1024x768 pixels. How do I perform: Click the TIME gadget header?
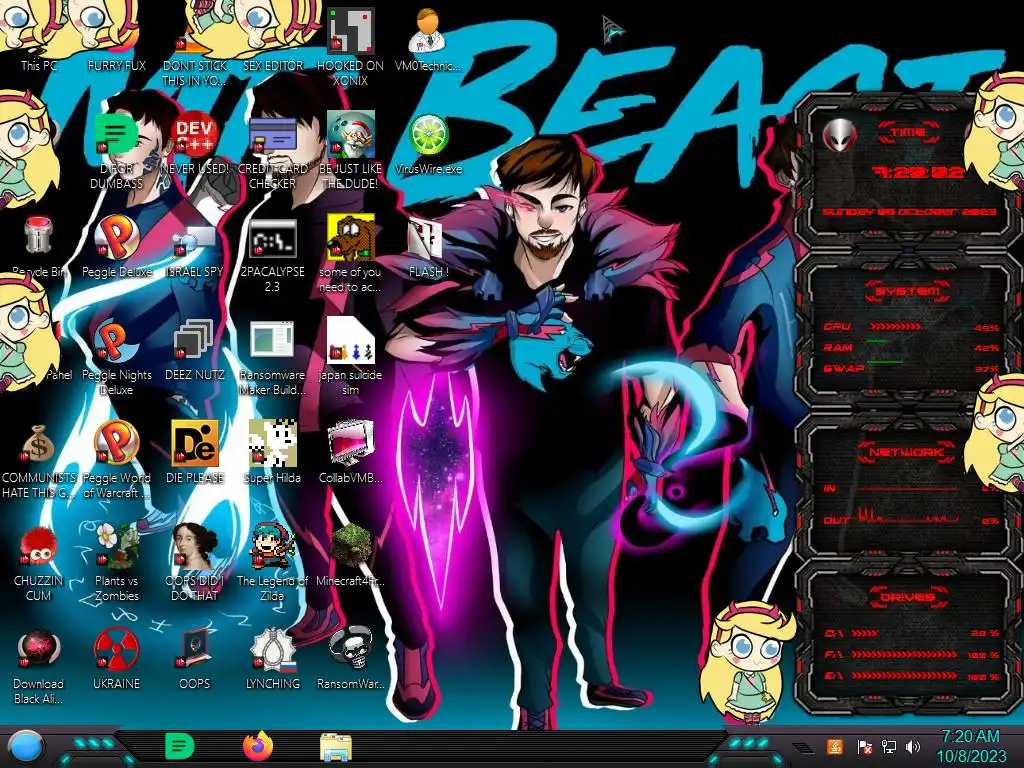908,133
